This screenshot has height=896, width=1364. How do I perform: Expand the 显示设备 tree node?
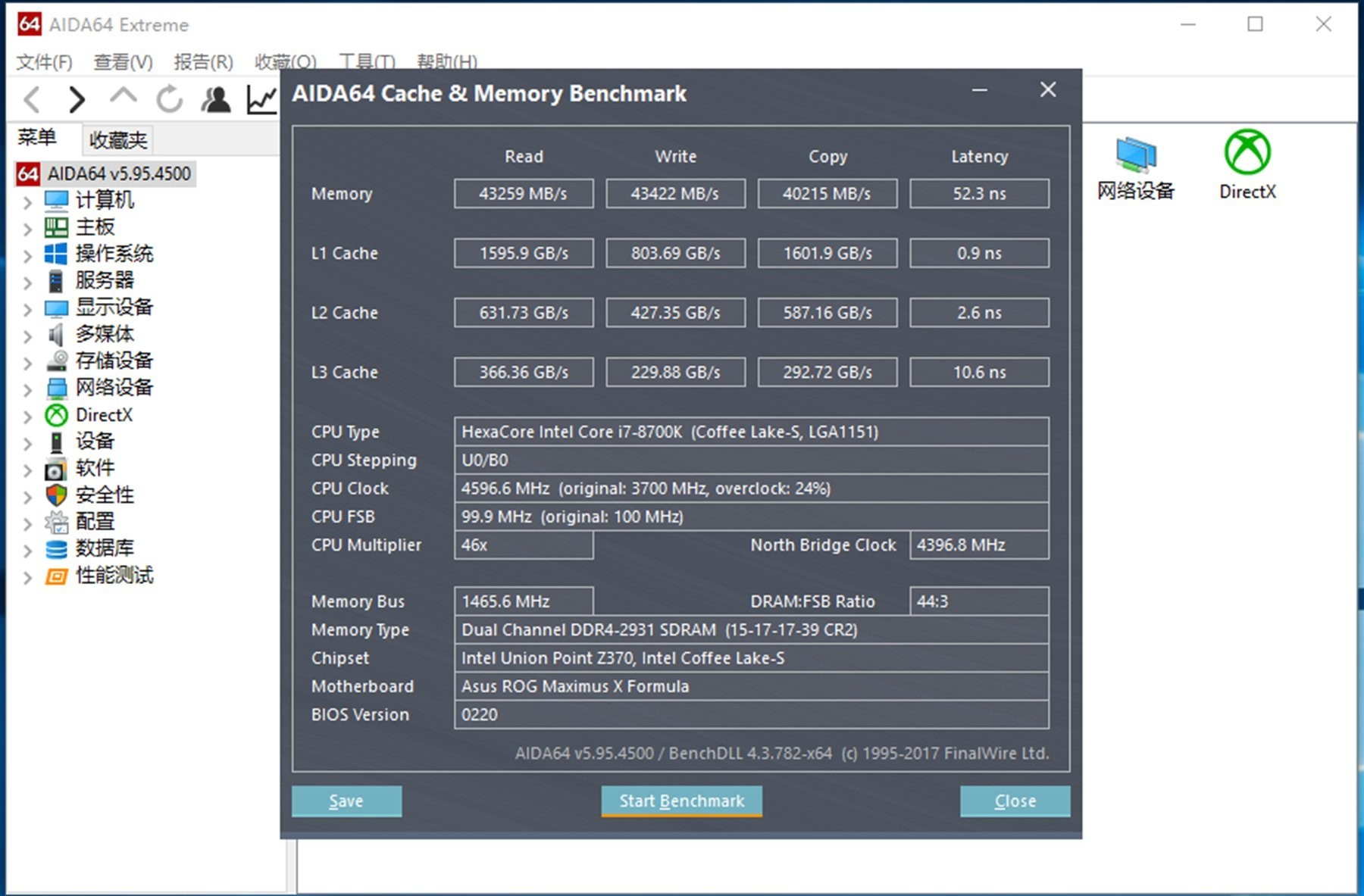click(27, 310)
